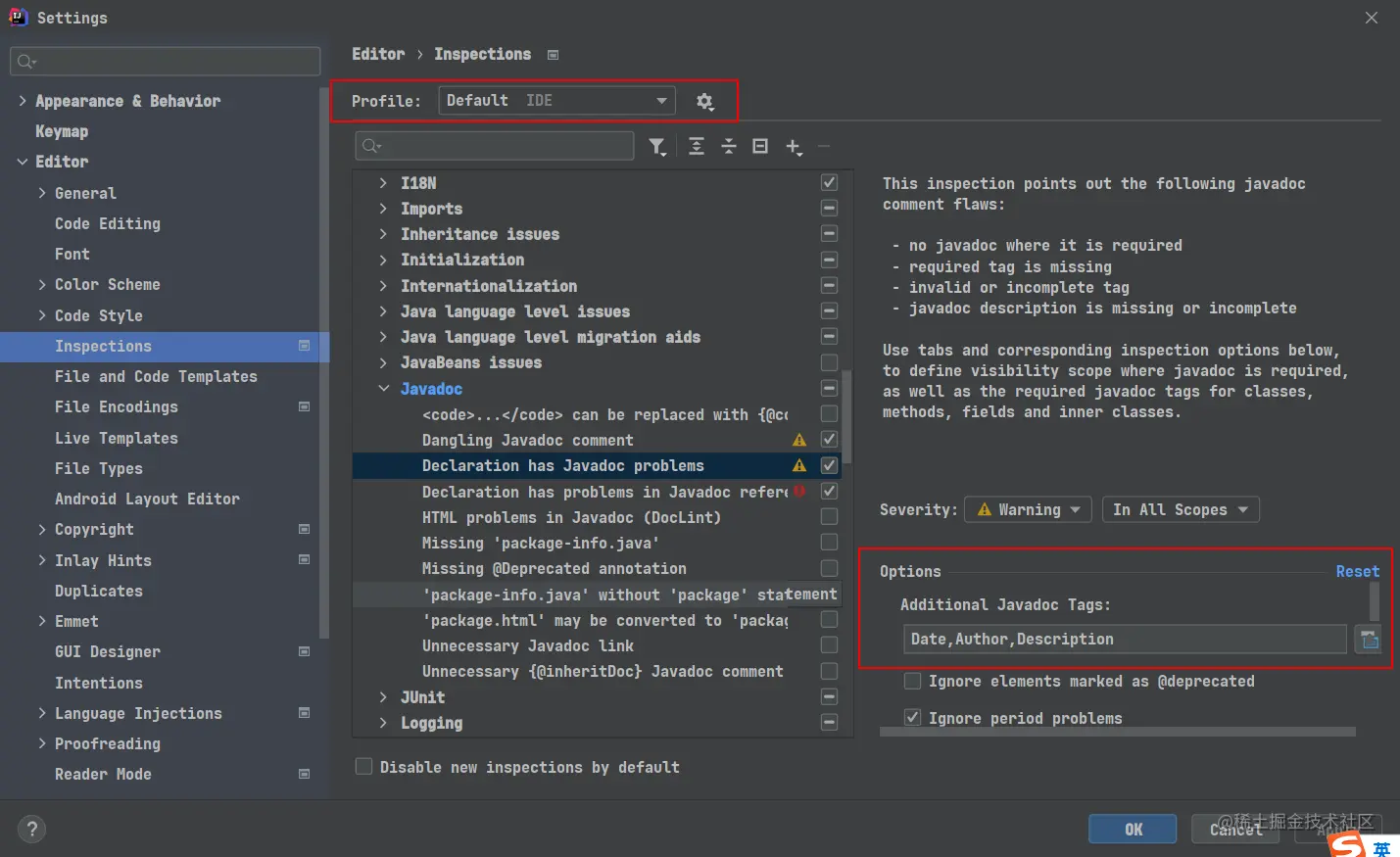Open the Keymap settings page
This screenshot has height=857, width=1400.
click(62, 131)
